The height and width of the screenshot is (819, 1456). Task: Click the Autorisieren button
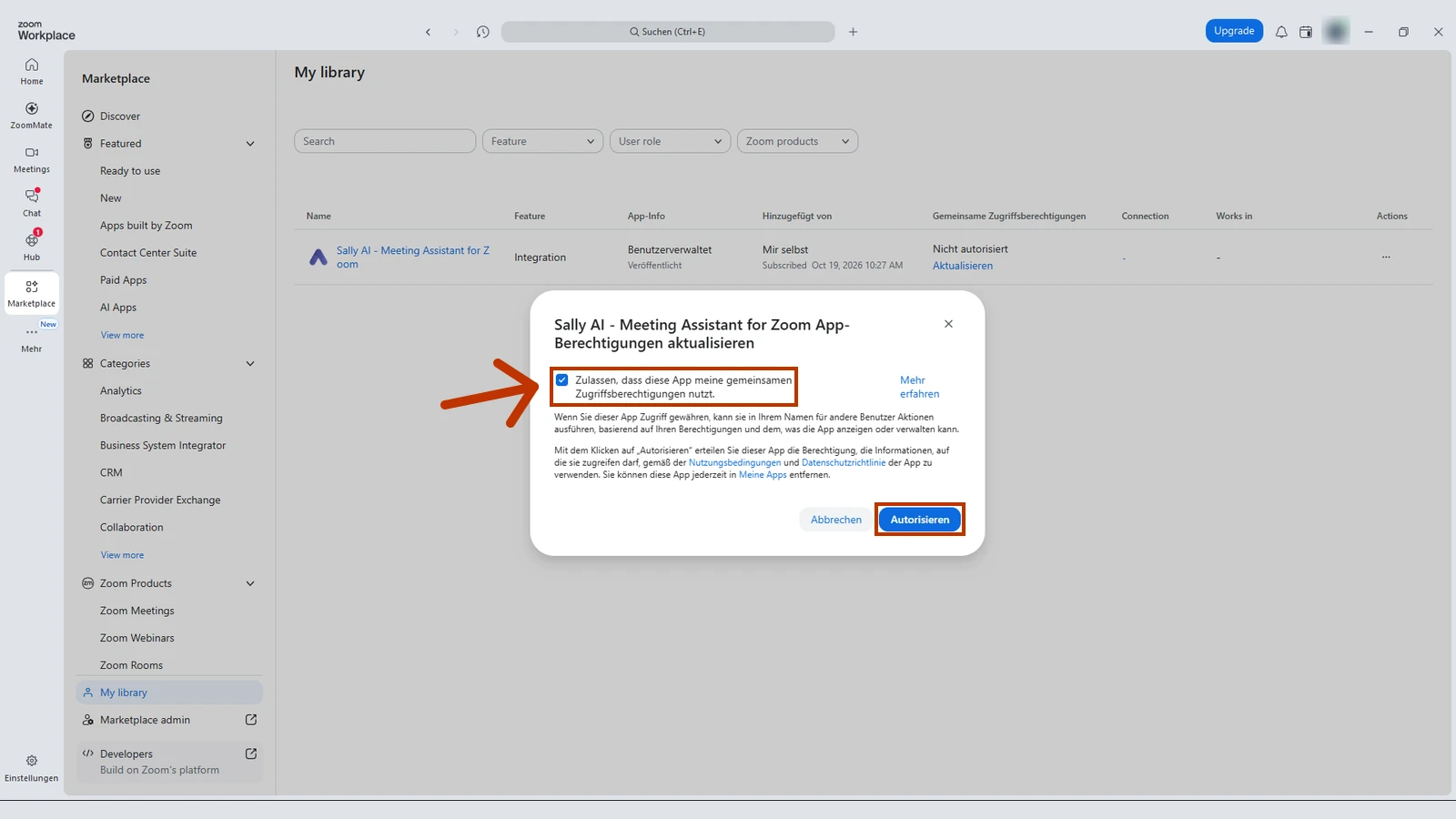point(919,520)
